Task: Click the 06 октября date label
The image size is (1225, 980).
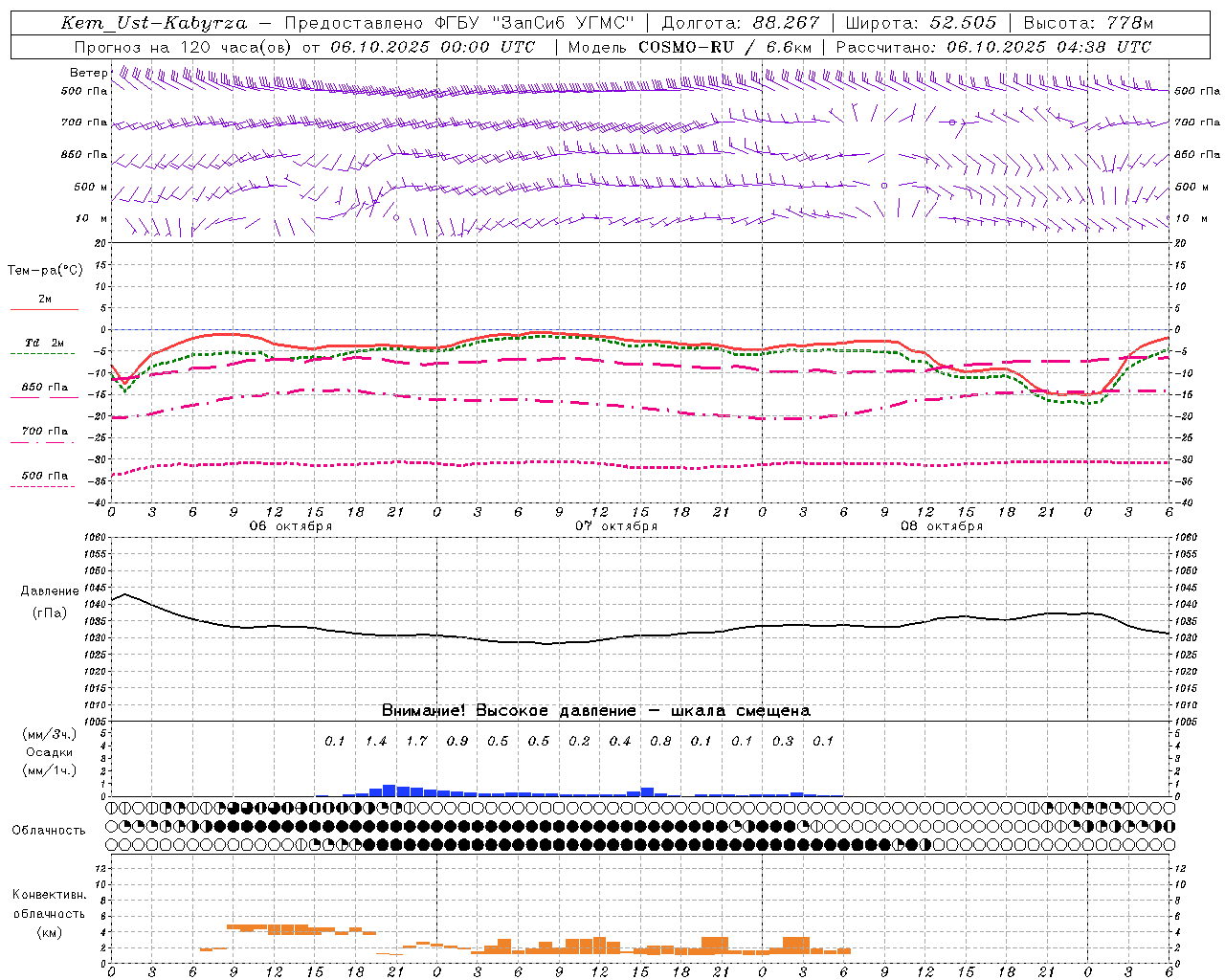Action: pos(291,526)
